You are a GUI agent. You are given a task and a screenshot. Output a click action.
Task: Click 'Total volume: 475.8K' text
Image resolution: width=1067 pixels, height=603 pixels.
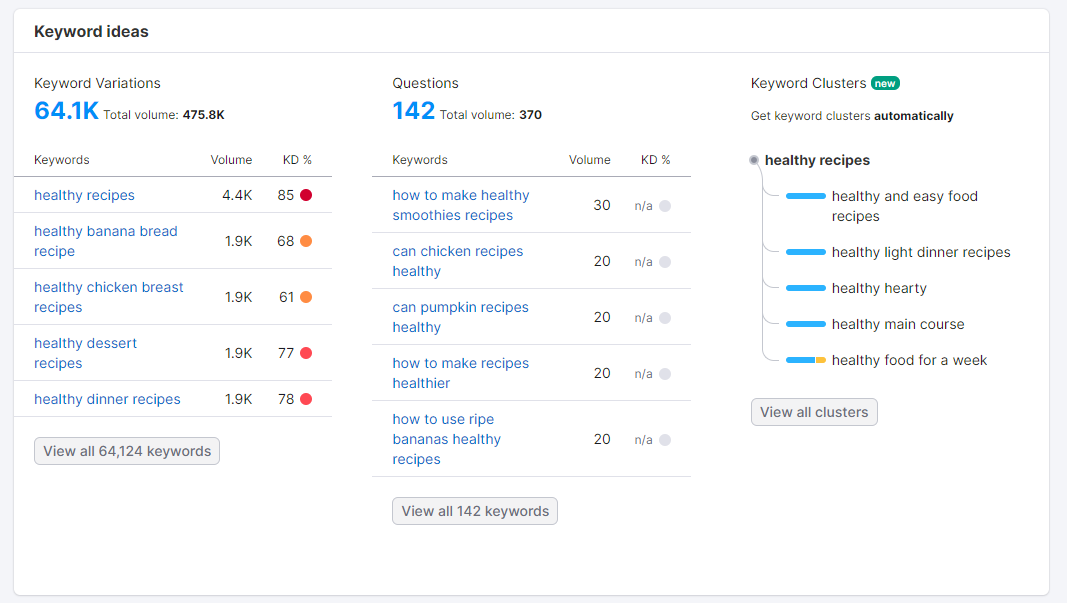coord(164,115)
